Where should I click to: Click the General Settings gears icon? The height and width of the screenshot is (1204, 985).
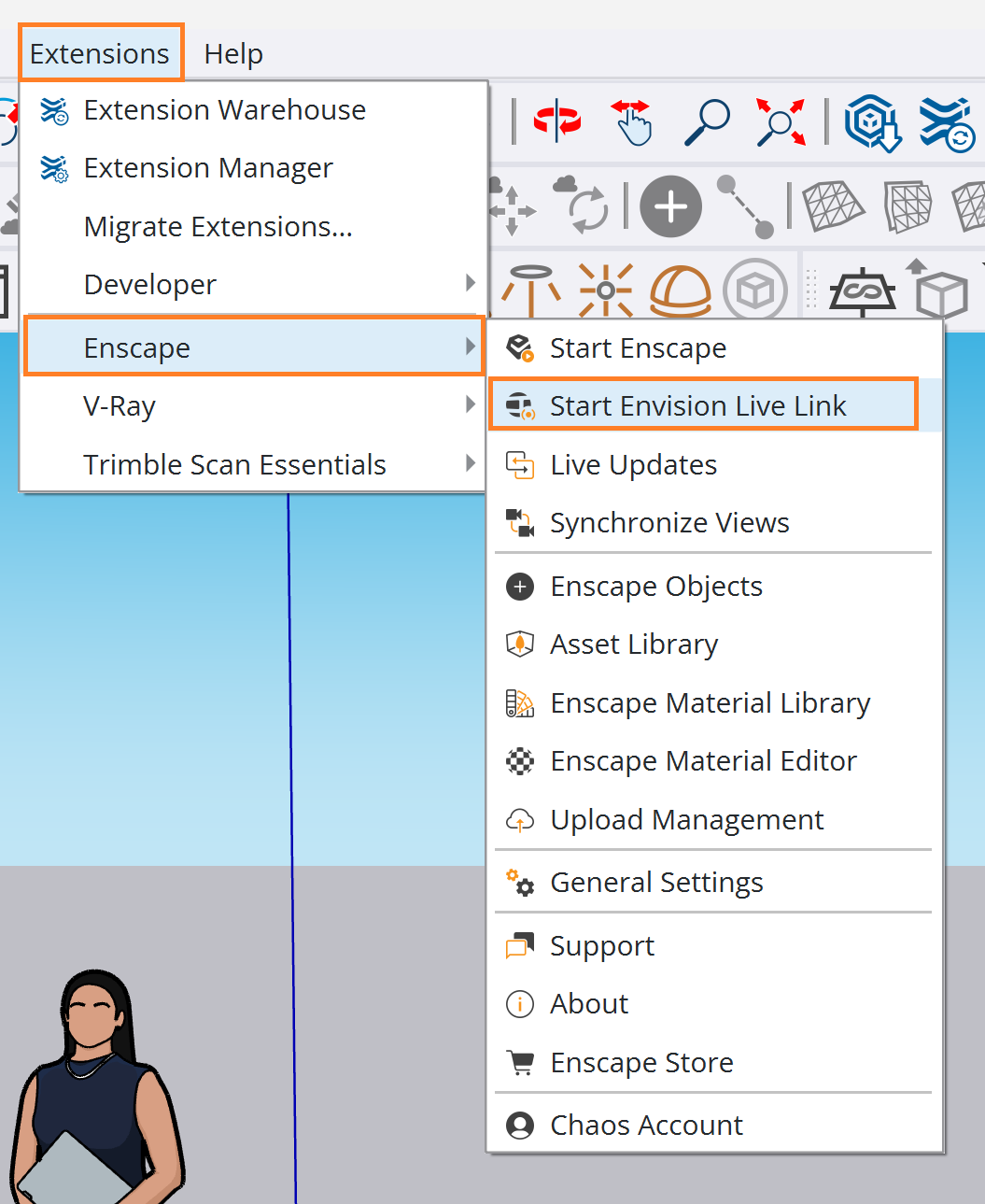(x=520, y=883)
